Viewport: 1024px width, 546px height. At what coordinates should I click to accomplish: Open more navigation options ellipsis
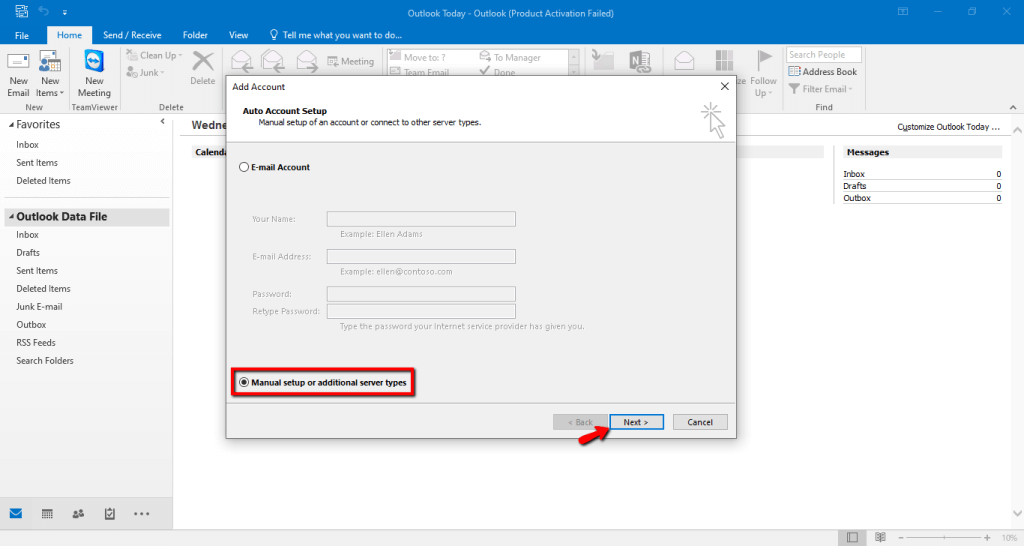141,514
